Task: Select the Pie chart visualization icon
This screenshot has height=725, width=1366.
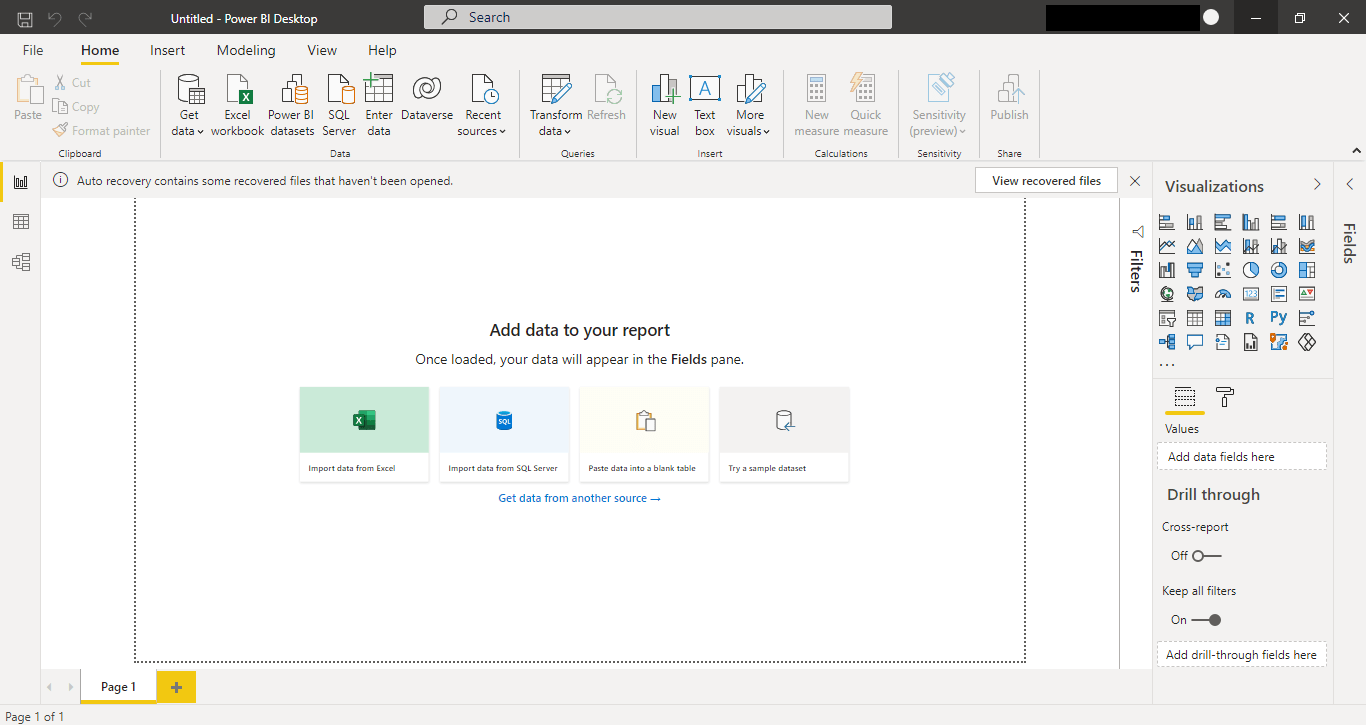Action: [1251, 269]
